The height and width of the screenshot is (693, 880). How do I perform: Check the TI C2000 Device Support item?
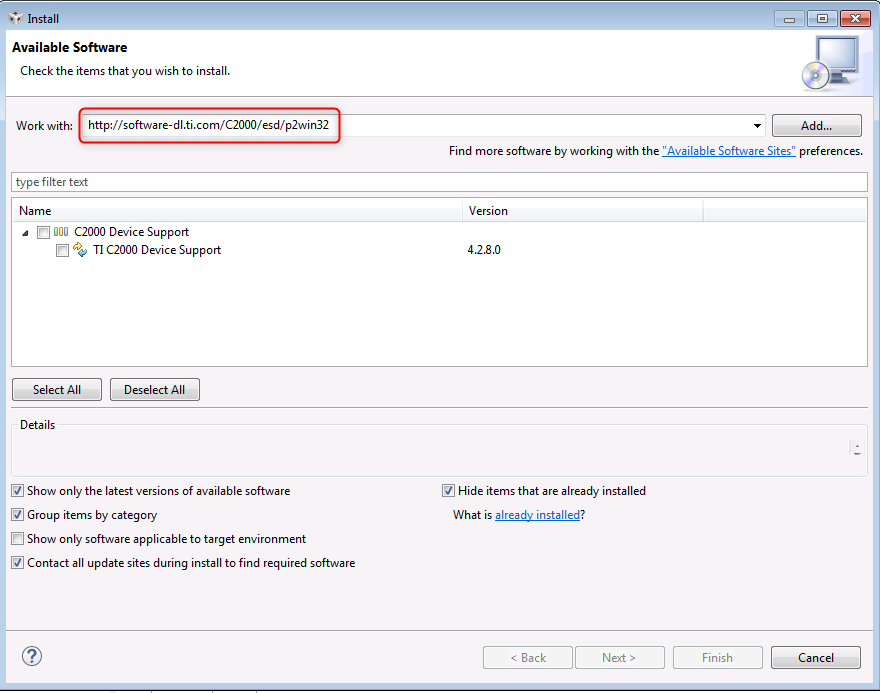pos(62,249)
